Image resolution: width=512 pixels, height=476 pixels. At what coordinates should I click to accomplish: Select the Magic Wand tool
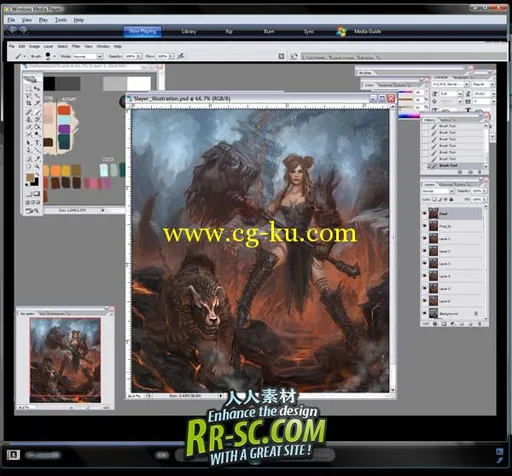tap(37, 95)
